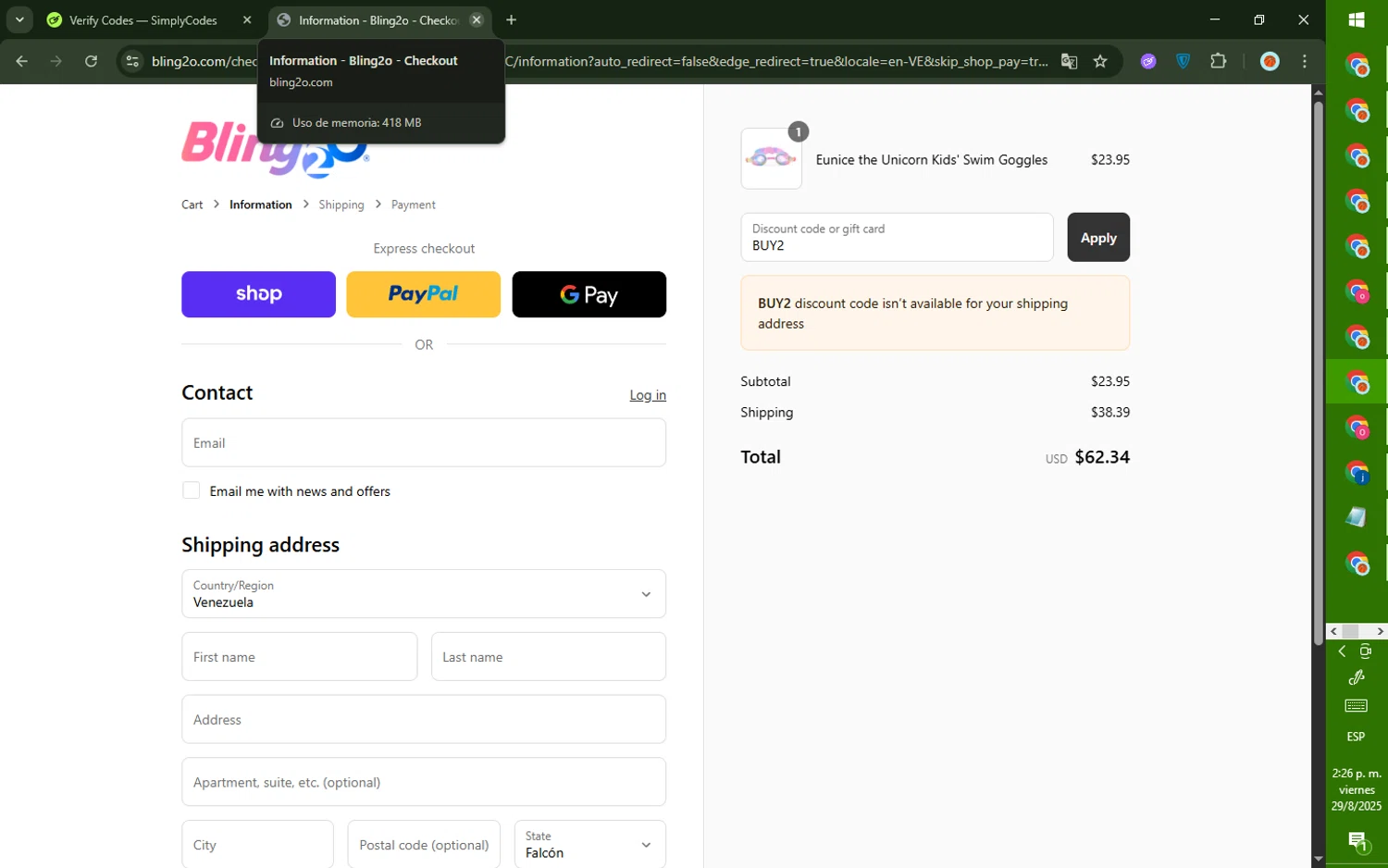Open the Country/Region dropdown
1388x868 pixels.
(x=424, y=594)
